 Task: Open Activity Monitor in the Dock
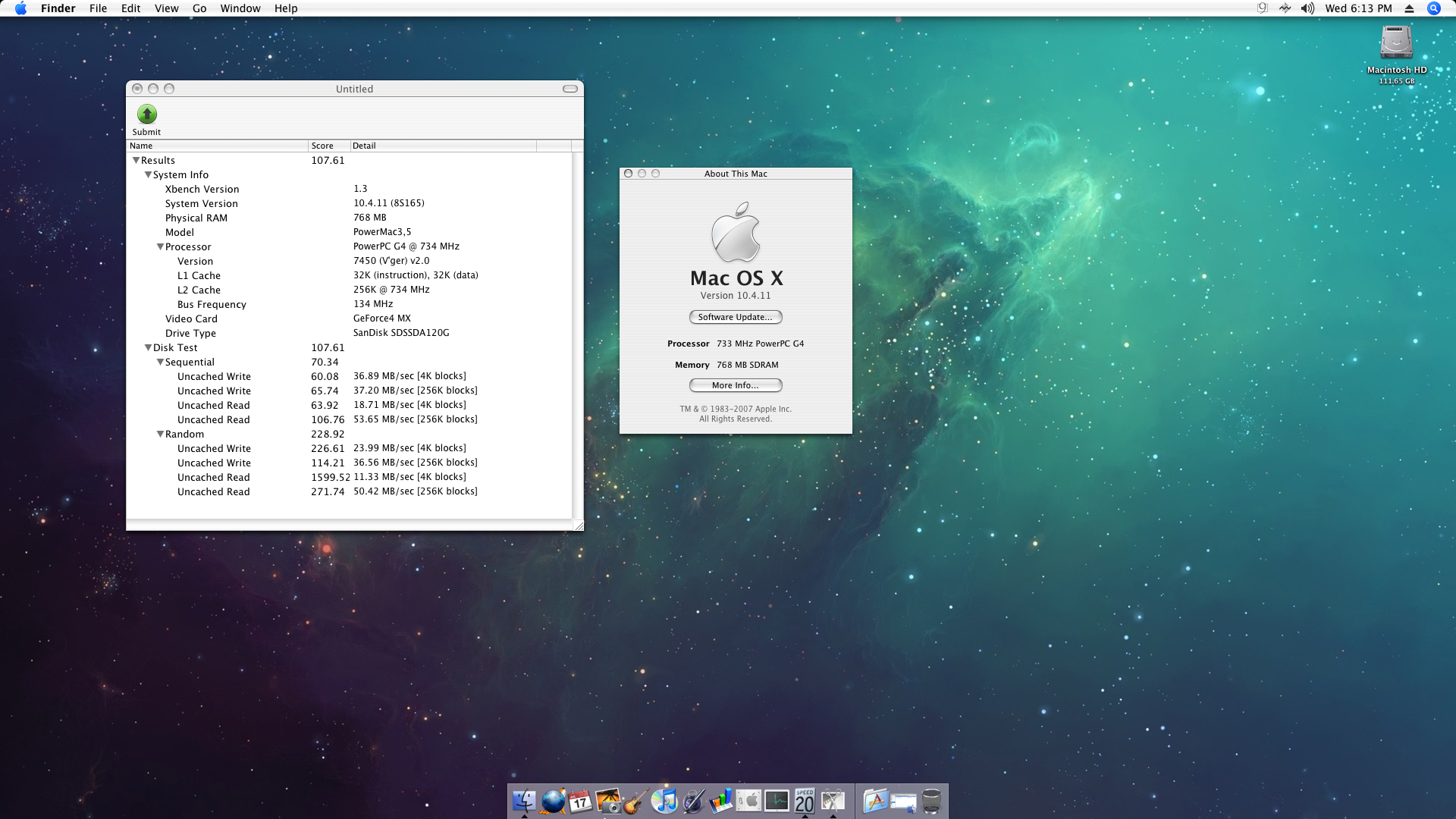click(x=777, y=801)
